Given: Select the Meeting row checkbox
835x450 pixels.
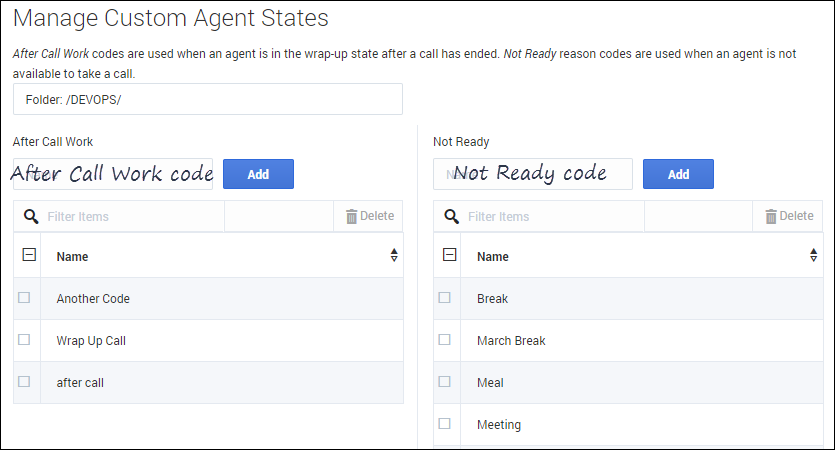Looking at the screenshot, I should 444,424.
